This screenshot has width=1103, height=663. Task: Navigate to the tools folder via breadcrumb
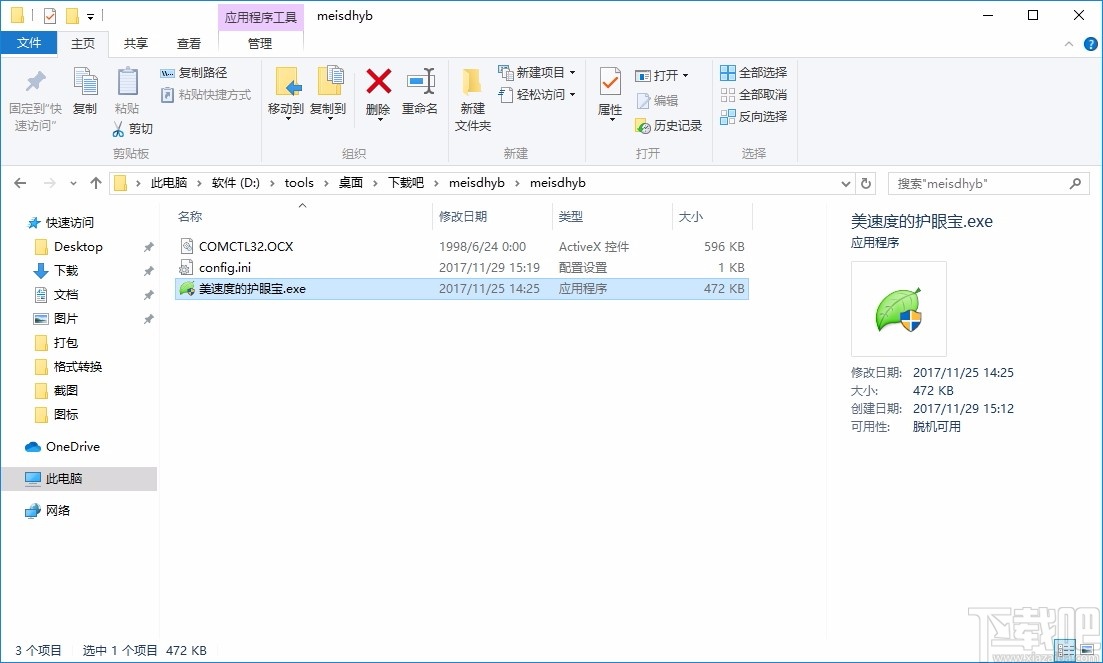pyautogui.click(x=299, y=183)
